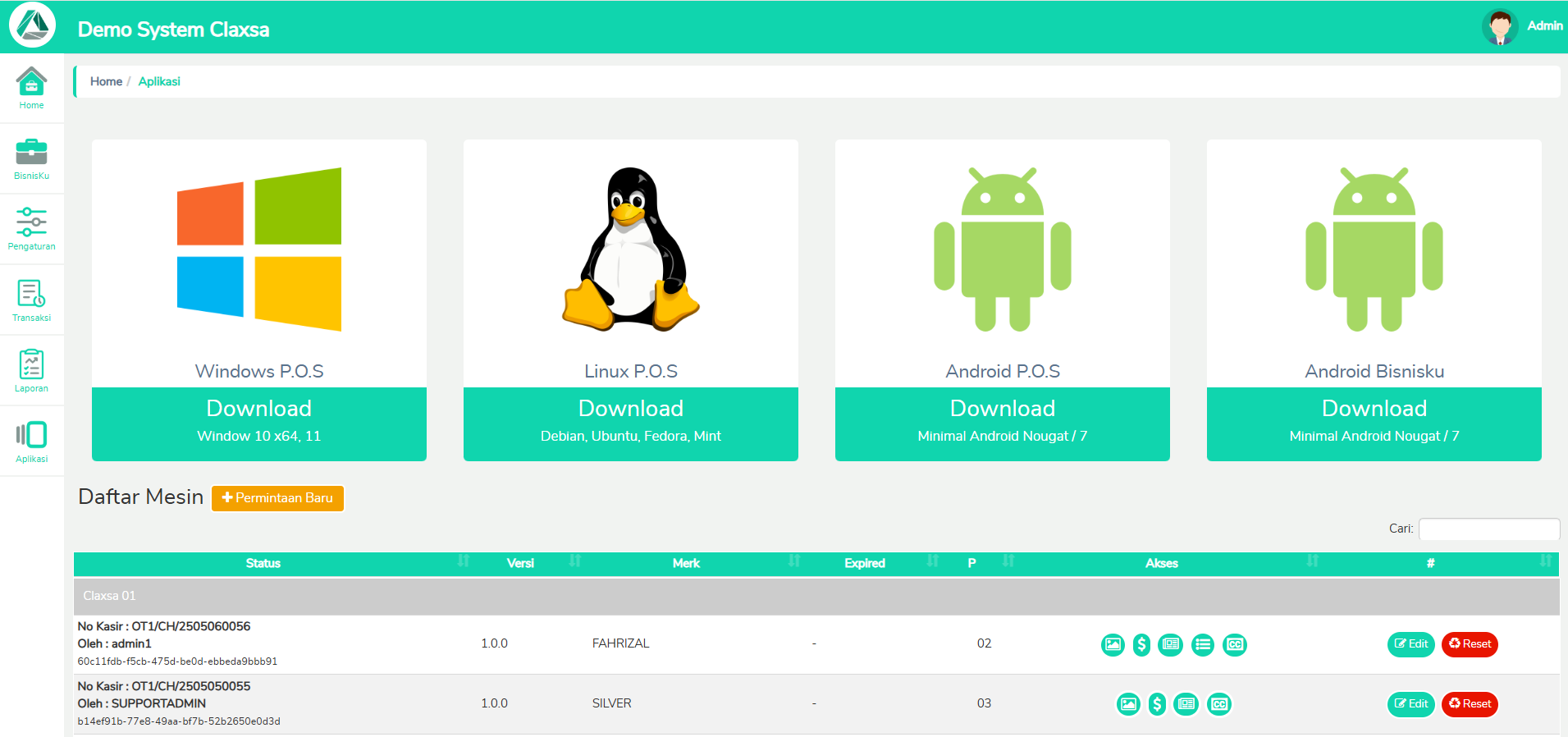Click the Claxsa logo in the header
This screenshot has width=1568, height=737.
33,25
